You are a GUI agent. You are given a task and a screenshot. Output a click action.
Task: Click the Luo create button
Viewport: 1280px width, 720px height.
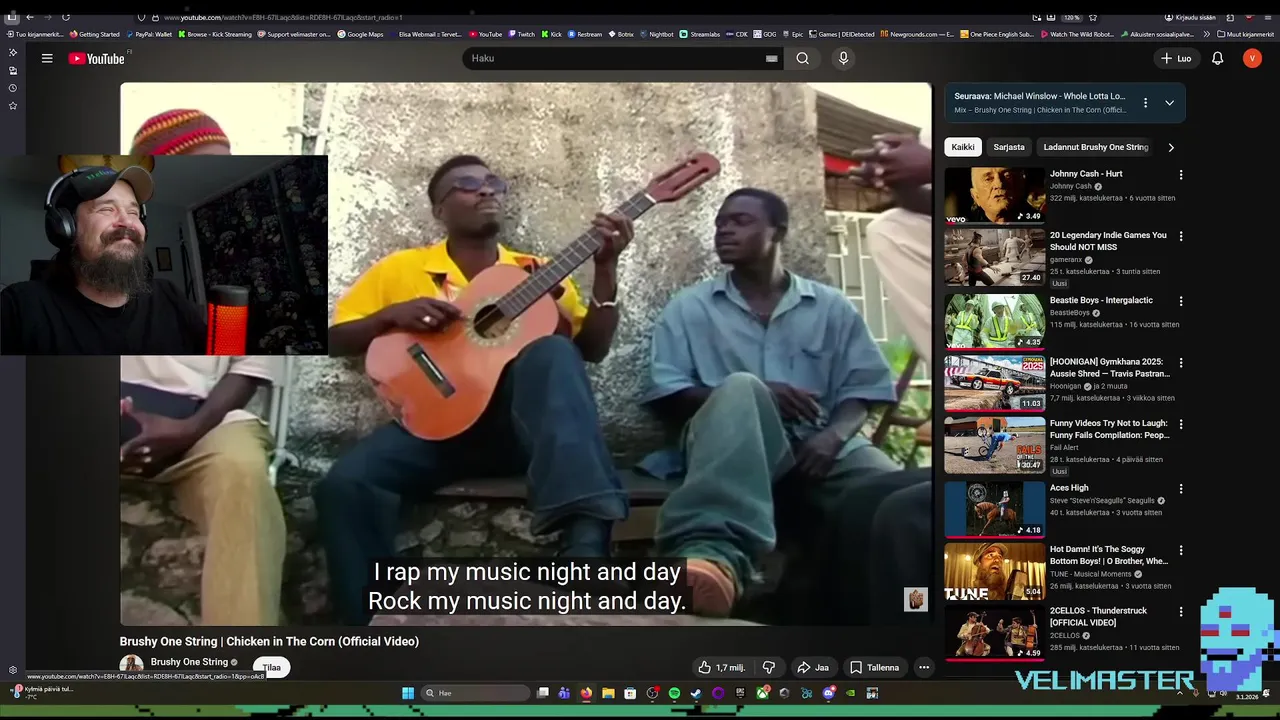click(1175, 58)
